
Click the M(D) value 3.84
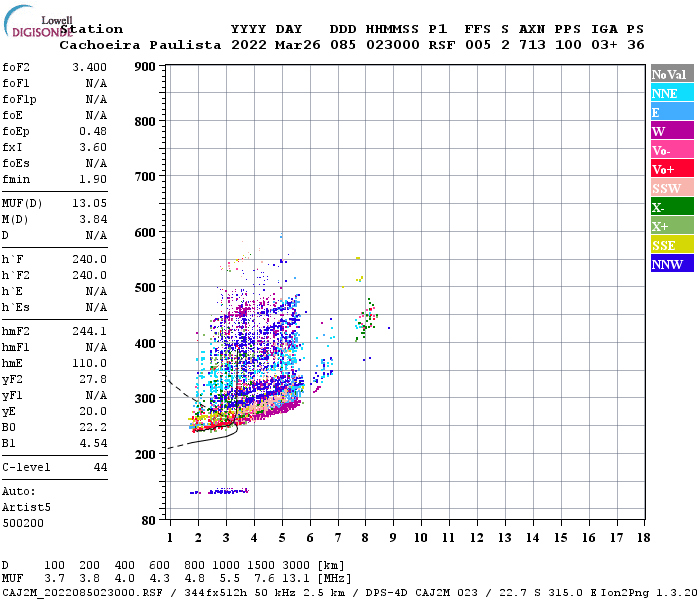[x=93, y=220]
